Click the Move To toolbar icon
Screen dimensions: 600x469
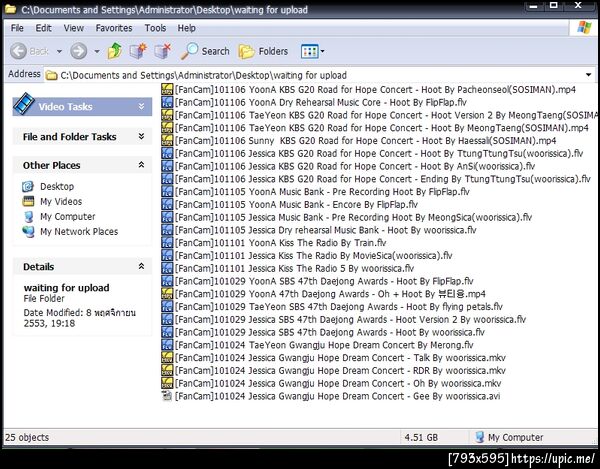click(x=138, y=51)
